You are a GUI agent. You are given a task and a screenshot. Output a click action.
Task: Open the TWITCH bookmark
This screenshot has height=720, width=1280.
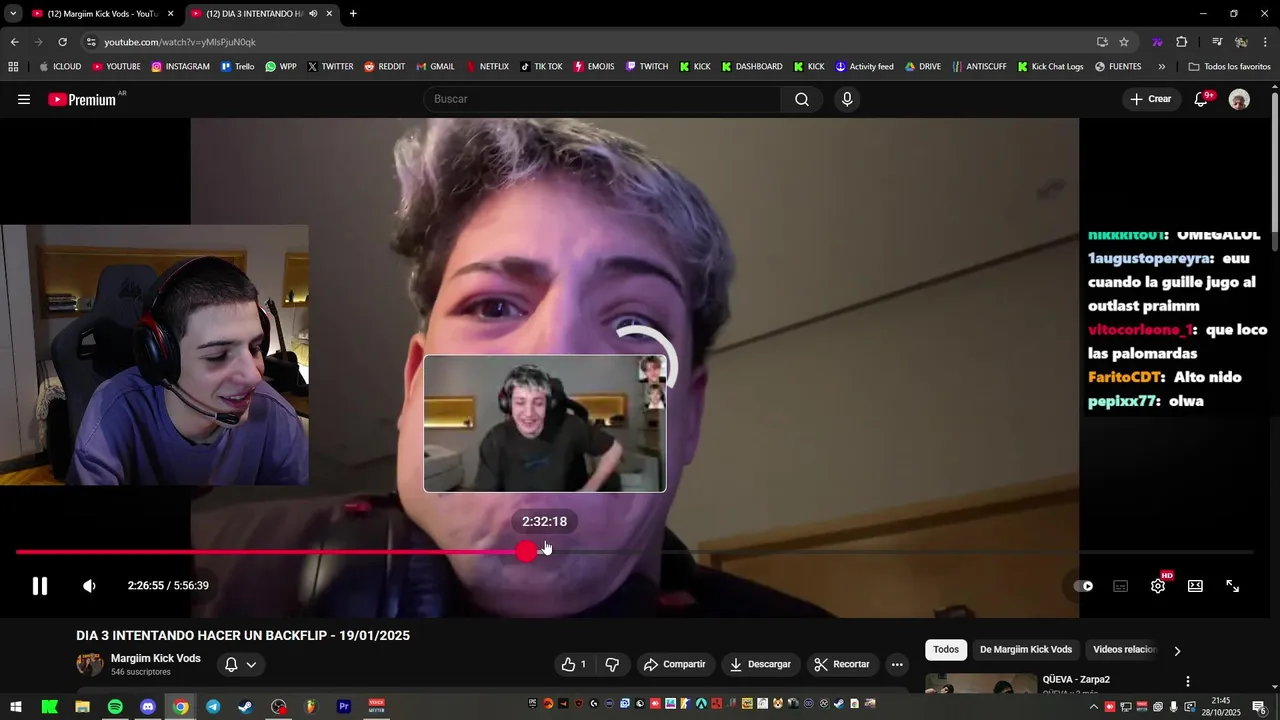click(x=647, y=67)
